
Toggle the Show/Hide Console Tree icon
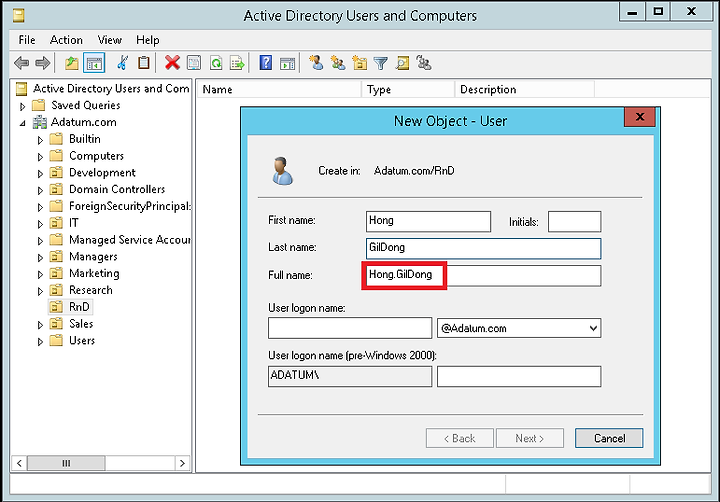[x=94, y=63]
